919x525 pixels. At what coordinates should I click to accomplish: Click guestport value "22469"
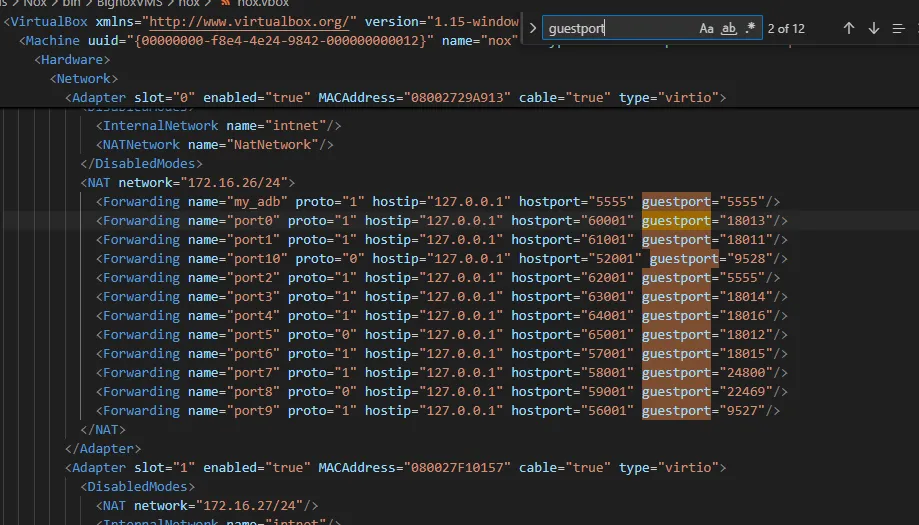(746, 392)
